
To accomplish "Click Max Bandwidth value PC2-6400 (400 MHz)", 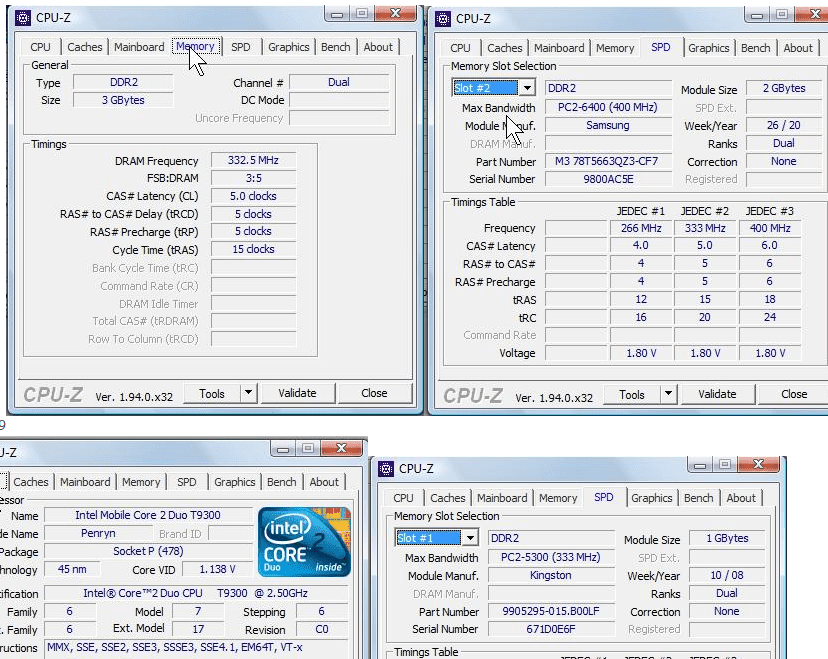I will pos(608,107).
